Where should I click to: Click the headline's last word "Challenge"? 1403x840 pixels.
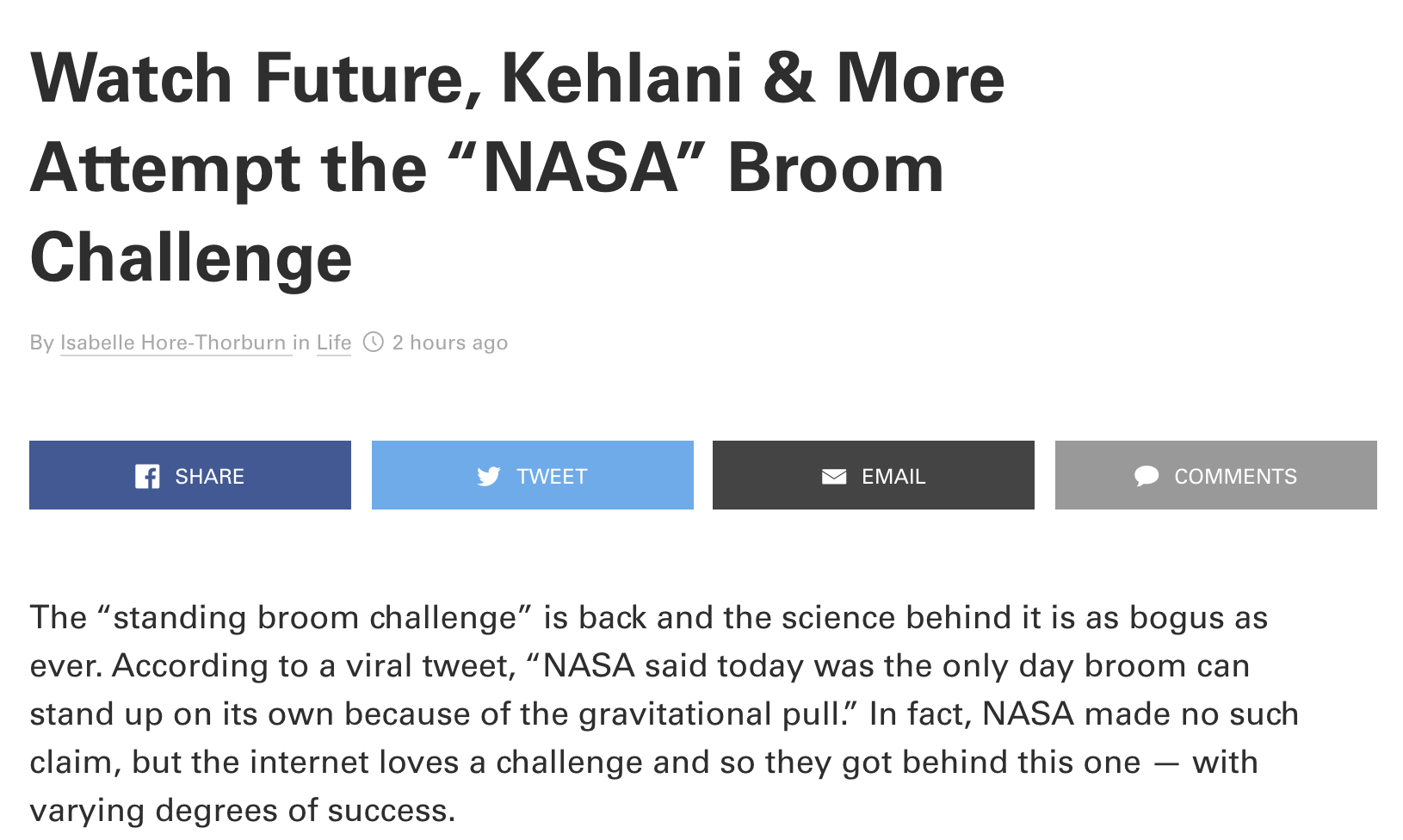[191, 258]
